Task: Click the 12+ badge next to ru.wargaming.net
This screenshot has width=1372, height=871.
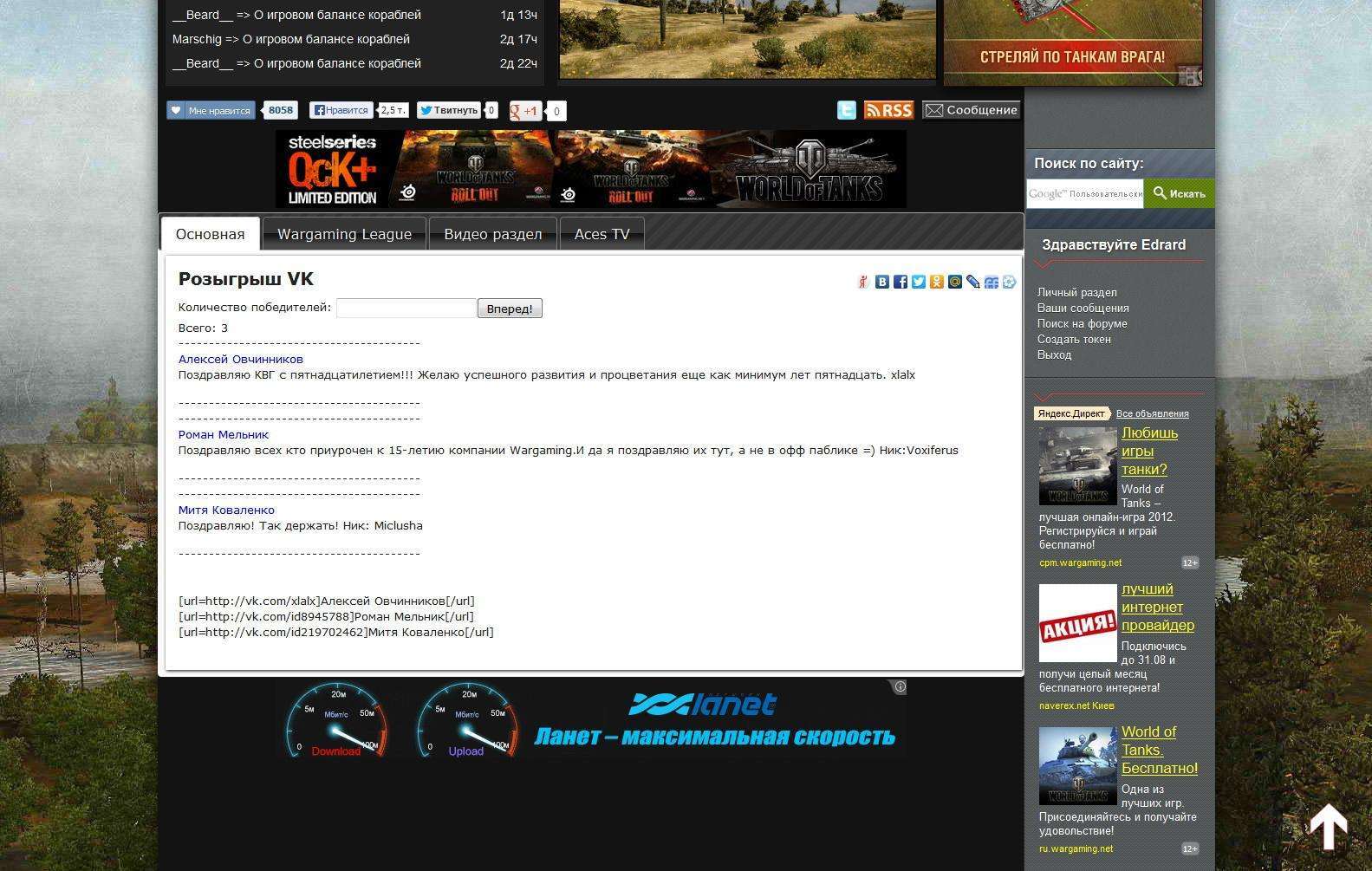Action: tap(1190, 848)
